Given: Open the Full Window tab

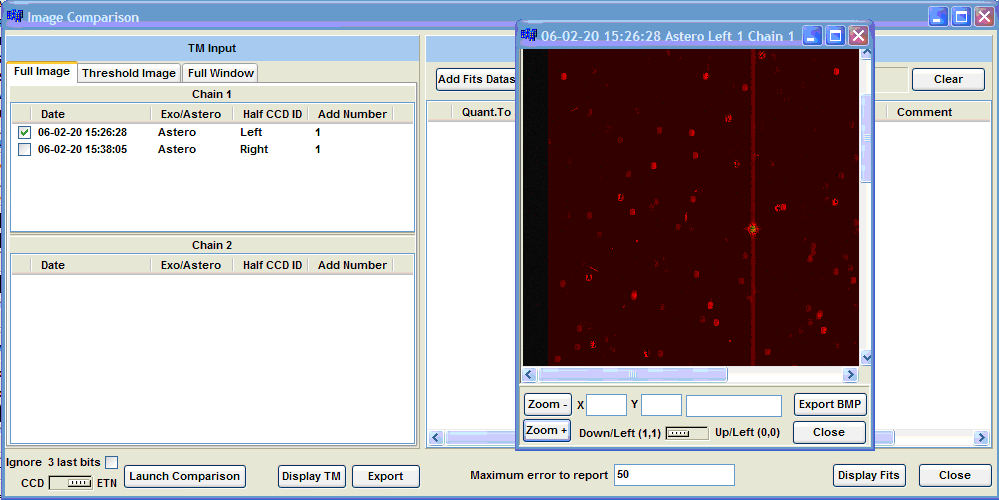Looking at the screenshot, I should click(221, 73).
